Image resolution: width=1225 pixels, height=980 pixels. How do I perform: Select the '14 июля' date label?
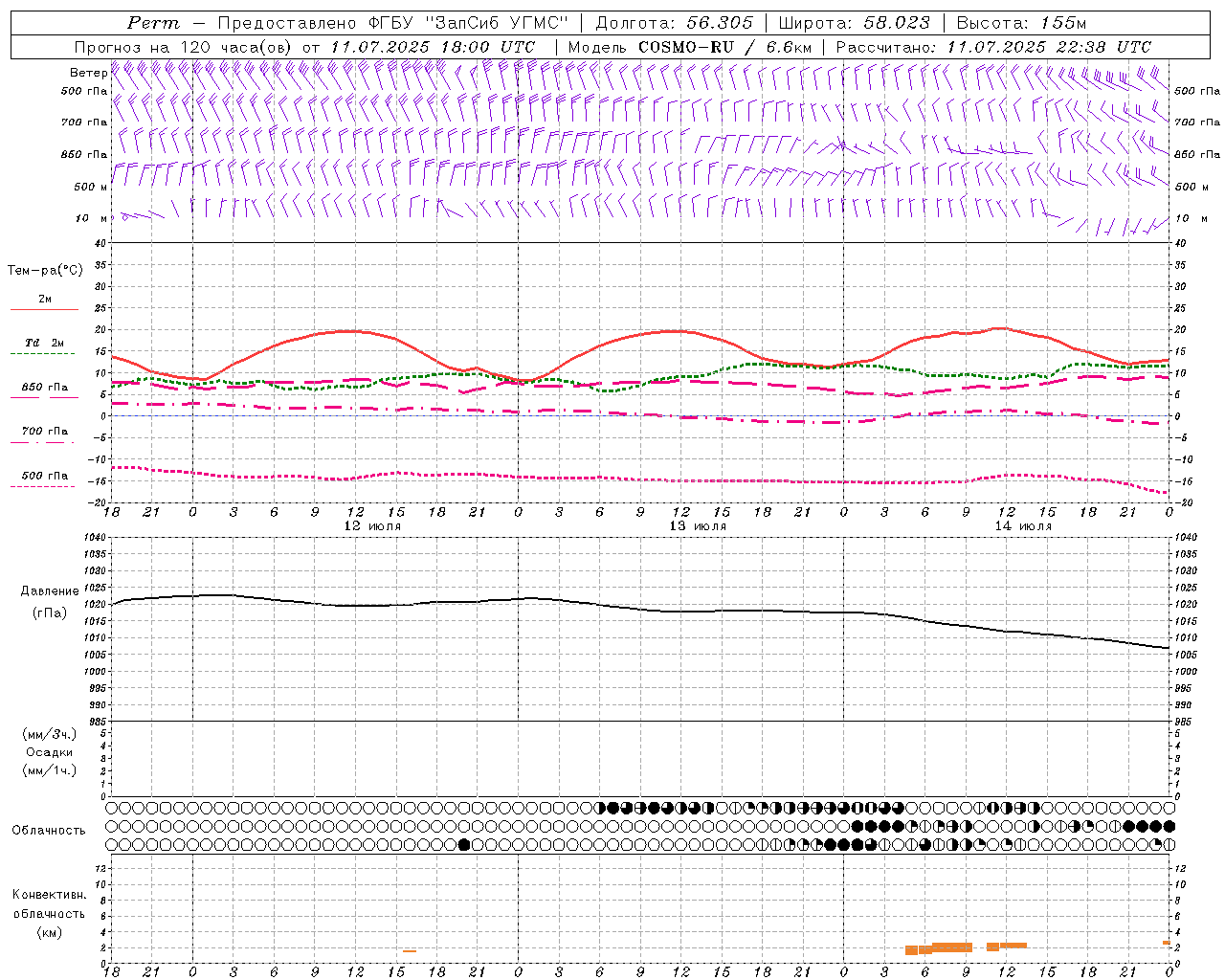point(1023,526)
